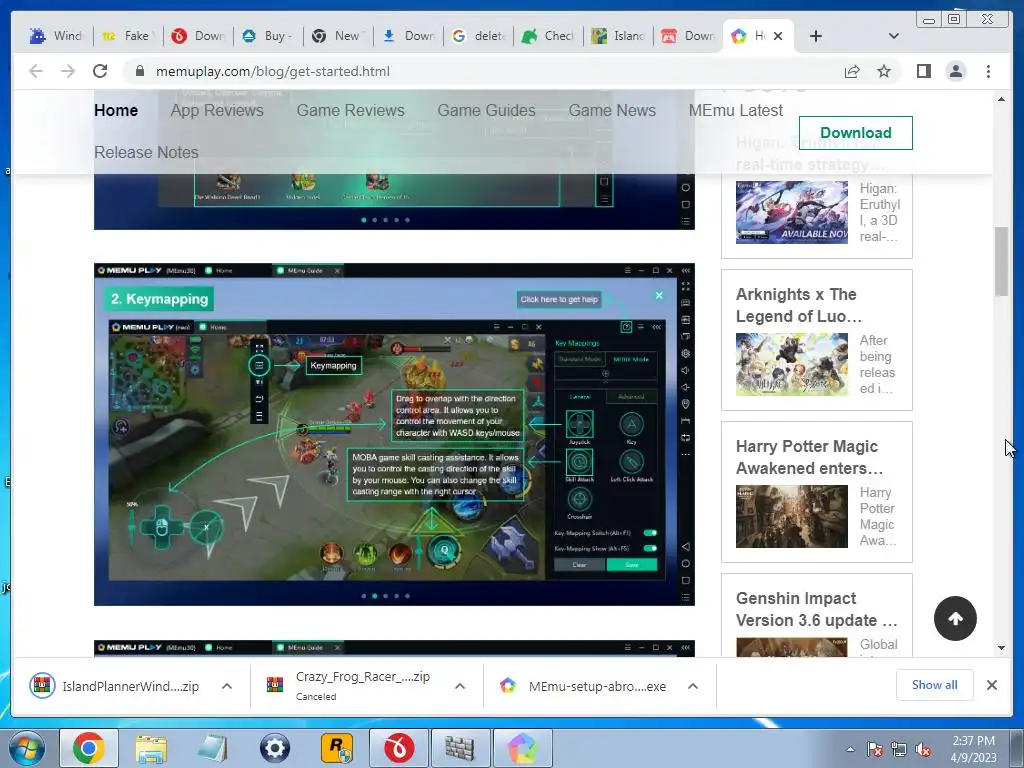Click the Action Center flag tray icon
This screenshot has height=768, width=1024.
pos(875,749)
